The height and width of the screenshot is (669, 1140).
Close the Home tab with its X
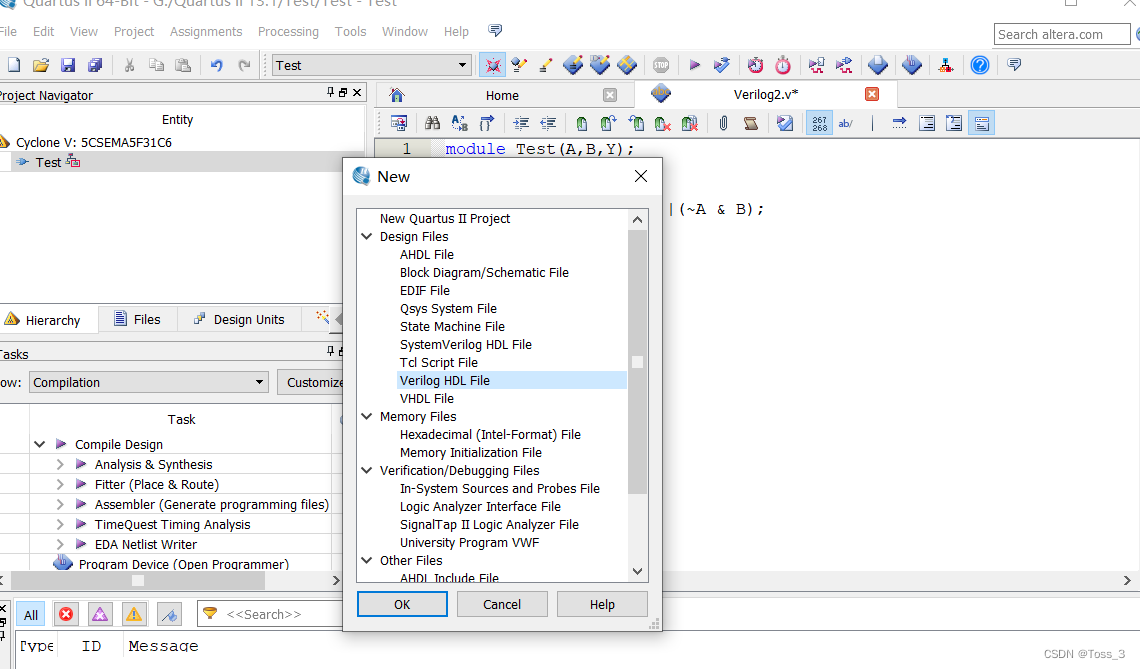coord(610,95)
